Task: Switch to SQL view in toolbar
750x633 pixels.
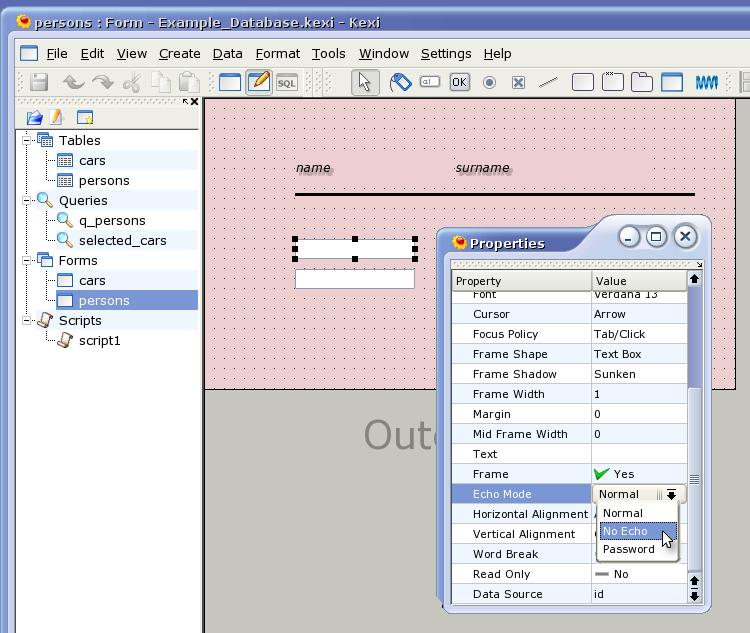Action: (x=287, y=83)
